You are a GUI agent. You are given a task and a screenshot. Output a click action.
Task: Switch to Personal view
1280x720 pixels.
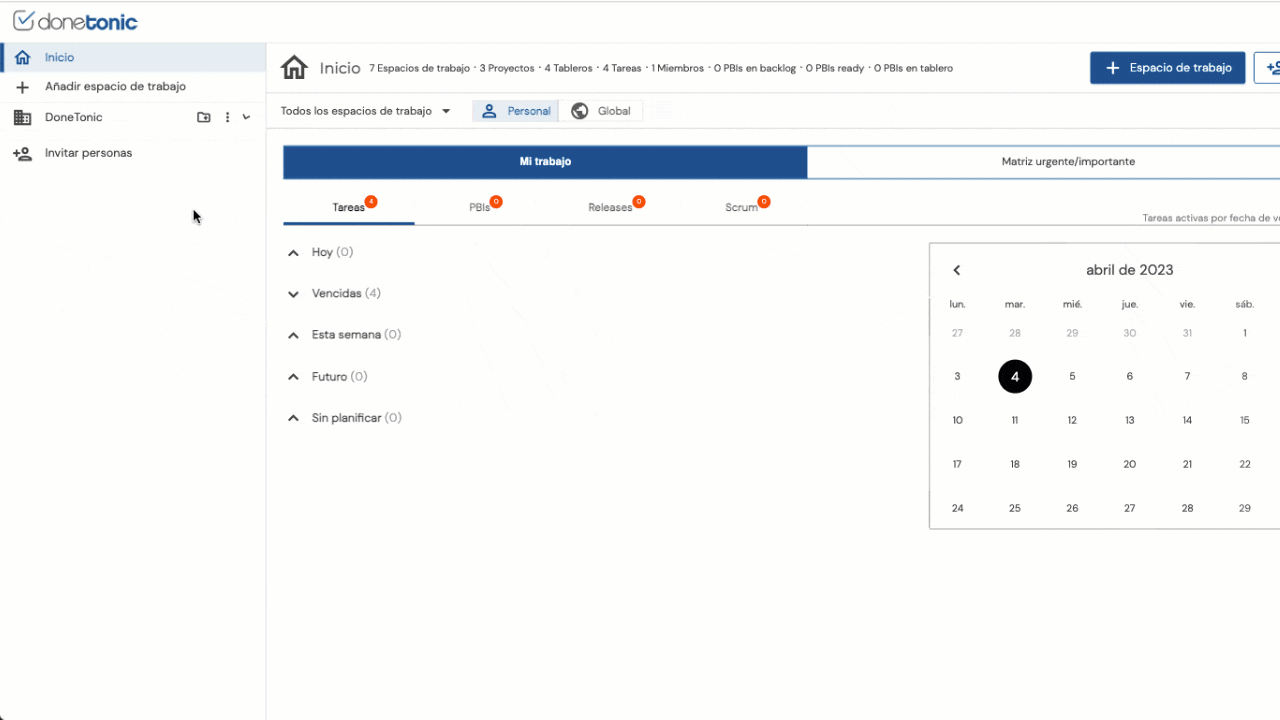(516, 111)
